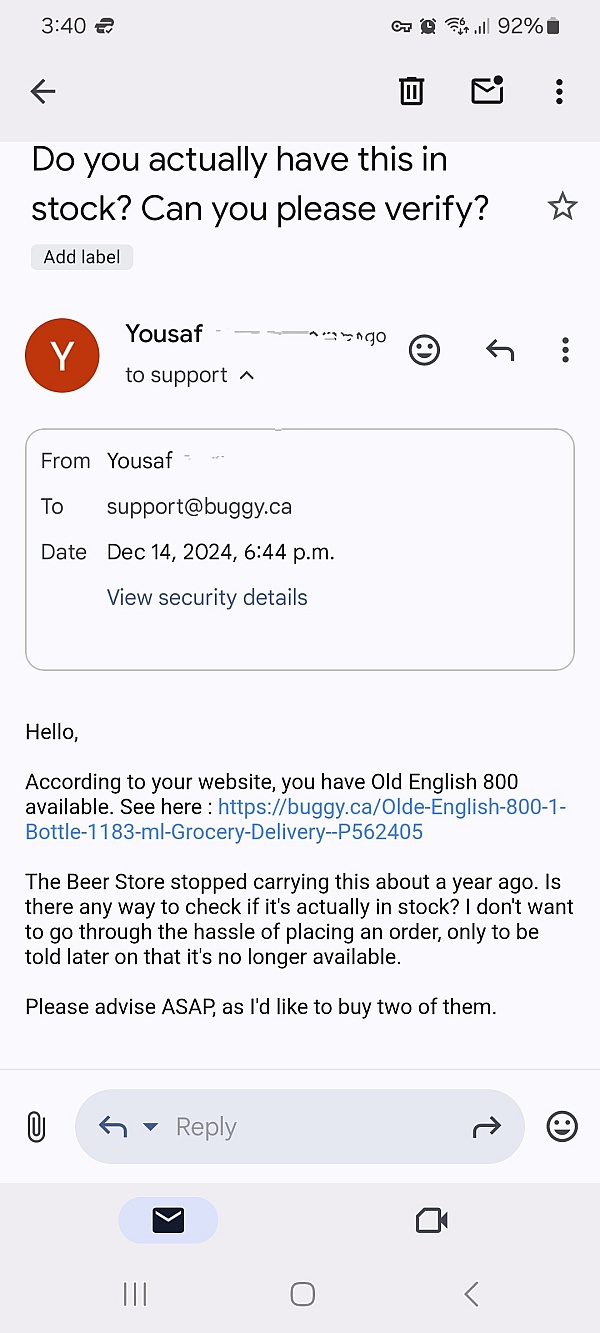Tap the sender avatar Y
This screenshot has height=1333, width=600.
coord(62,355)
